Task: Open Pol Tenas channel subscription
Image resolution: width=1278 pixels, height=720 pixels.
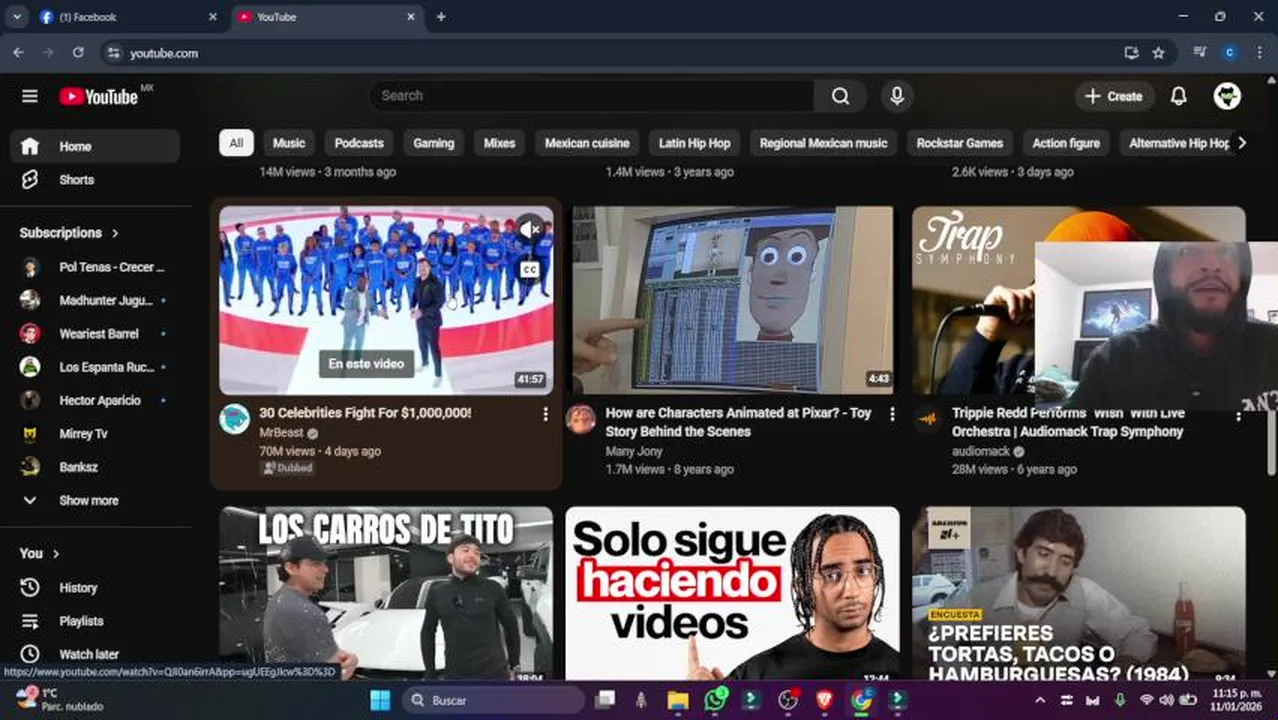Action: [x=96, y=267]
